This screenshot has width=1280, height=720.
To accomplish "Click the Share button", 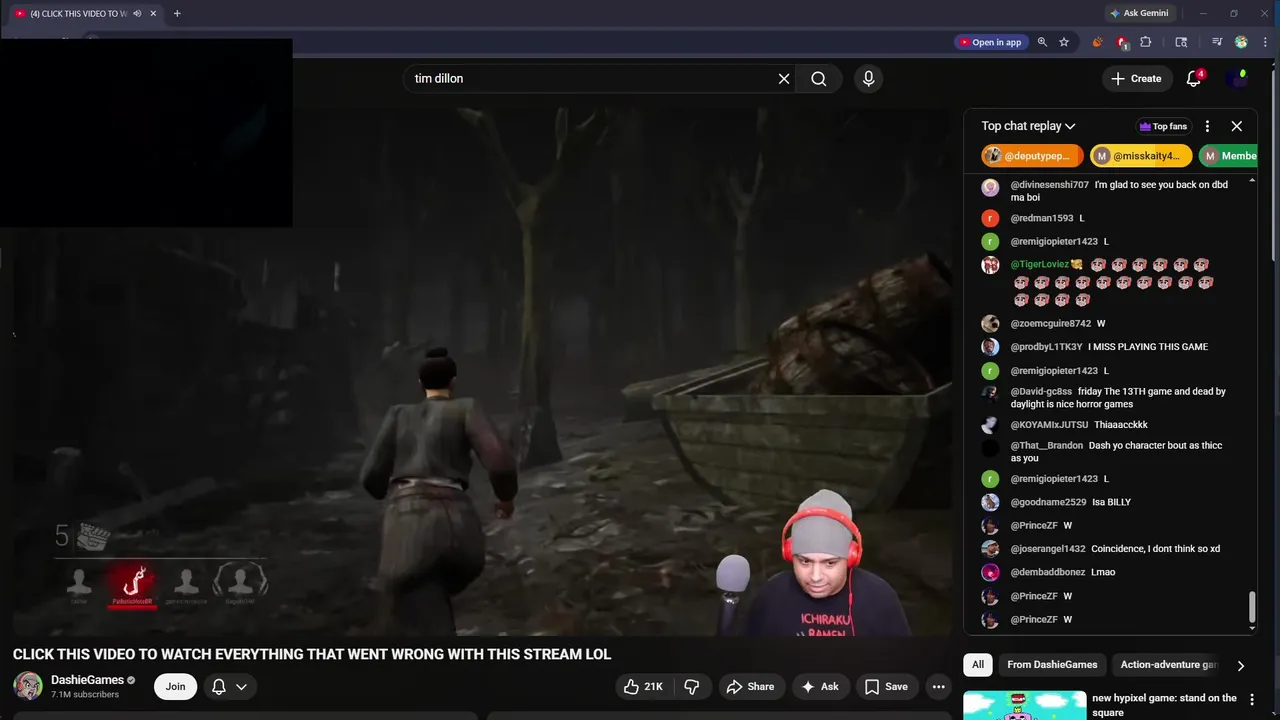I will [750, 686].
